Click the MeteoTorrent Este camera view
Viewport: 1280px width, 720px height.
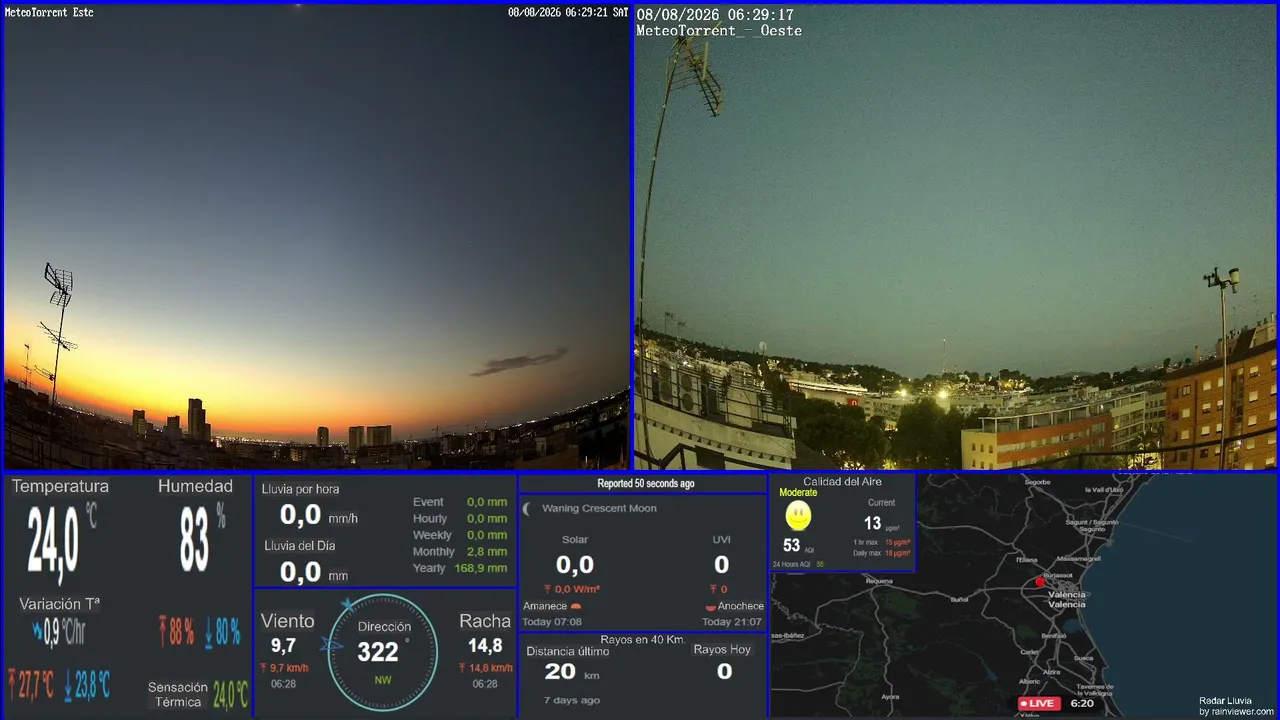[x=316, y=237]
